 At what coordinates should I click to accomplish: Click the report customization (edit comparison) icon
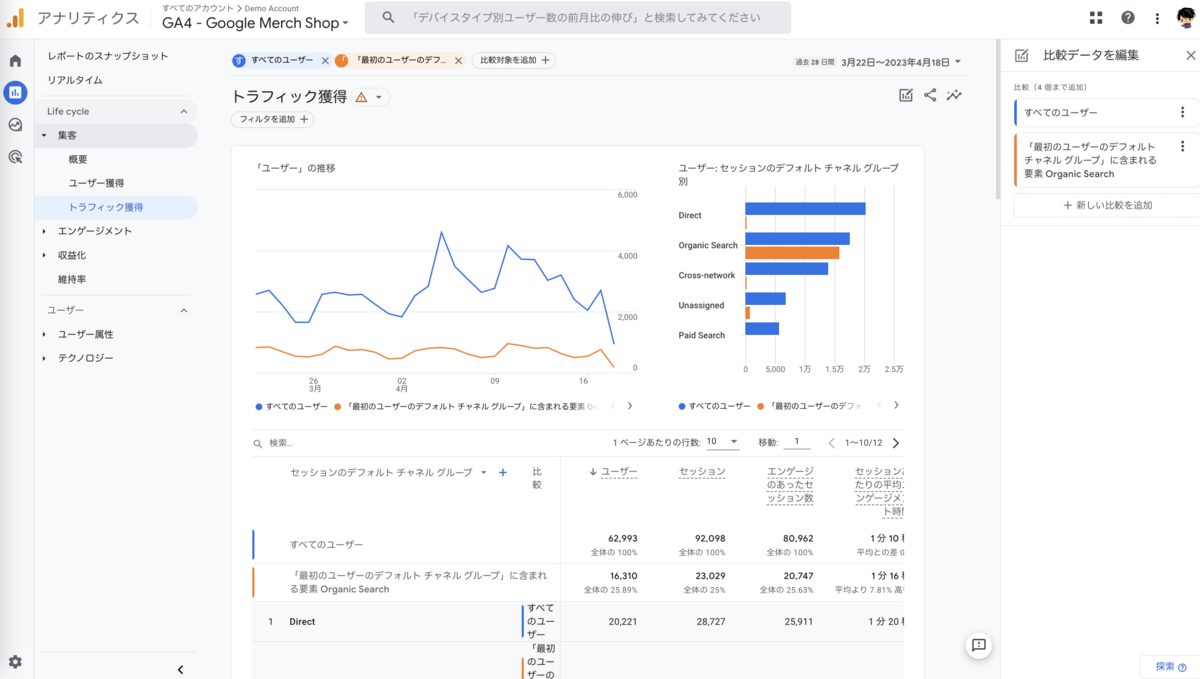coord(906,95)
